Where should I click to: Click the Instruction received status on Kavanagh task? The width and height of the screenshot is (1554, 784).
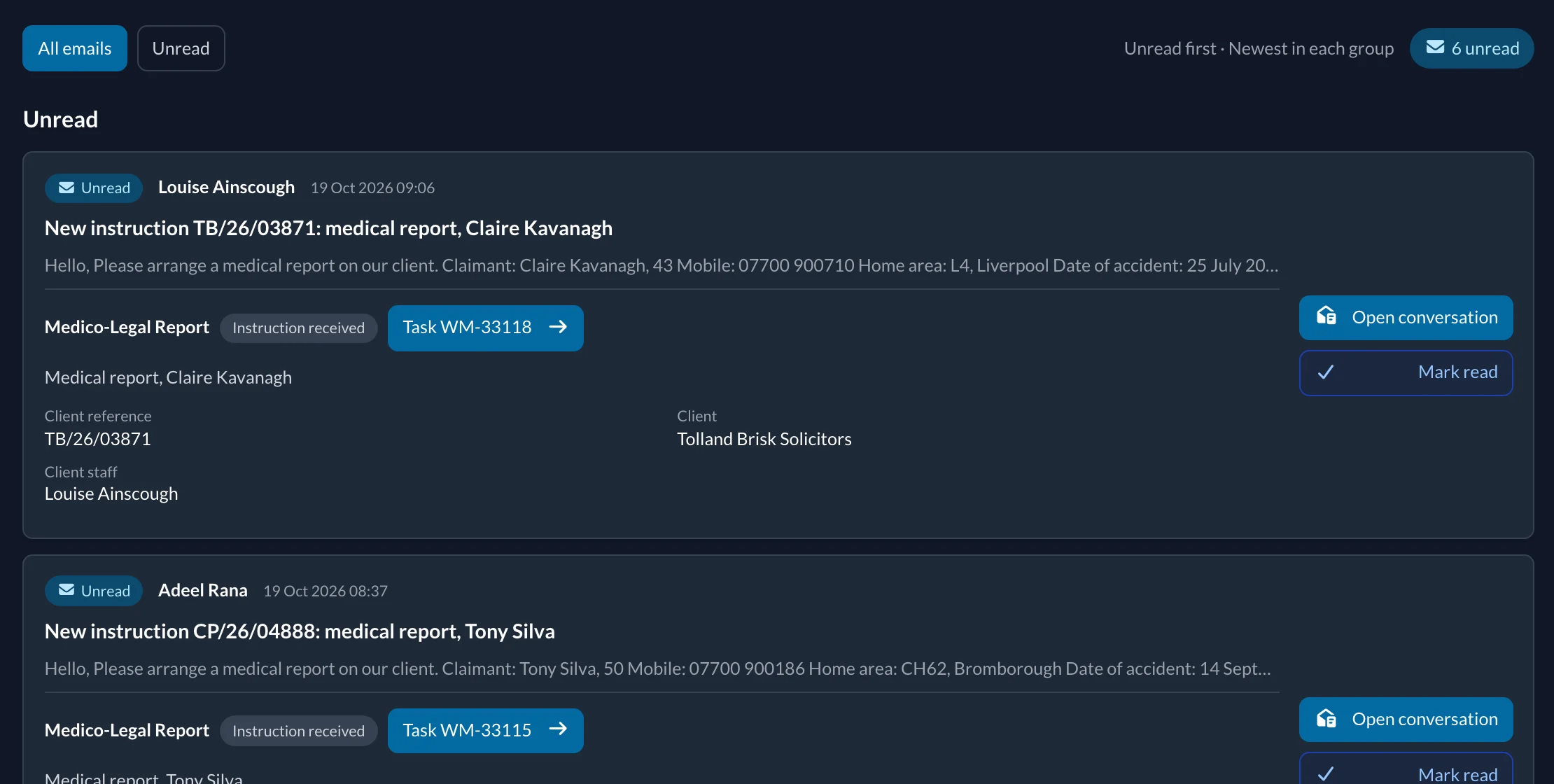click(298, 328)
